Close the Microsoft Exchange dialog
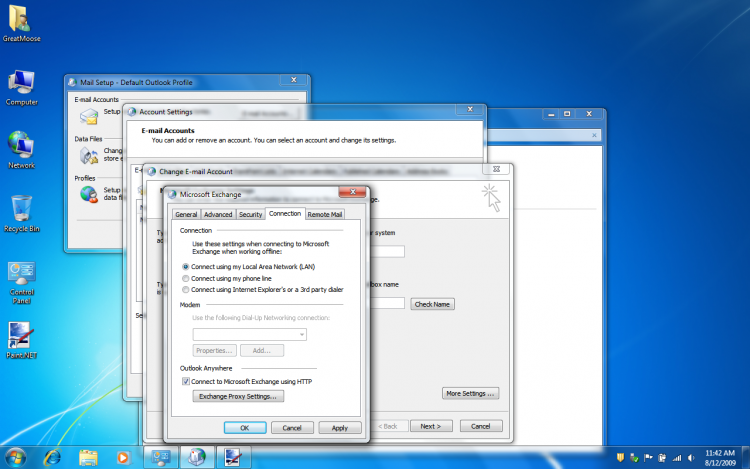Image resolution: width=750 pixels, height=469 pixels. pyautogui.click(x=353, y=192)
